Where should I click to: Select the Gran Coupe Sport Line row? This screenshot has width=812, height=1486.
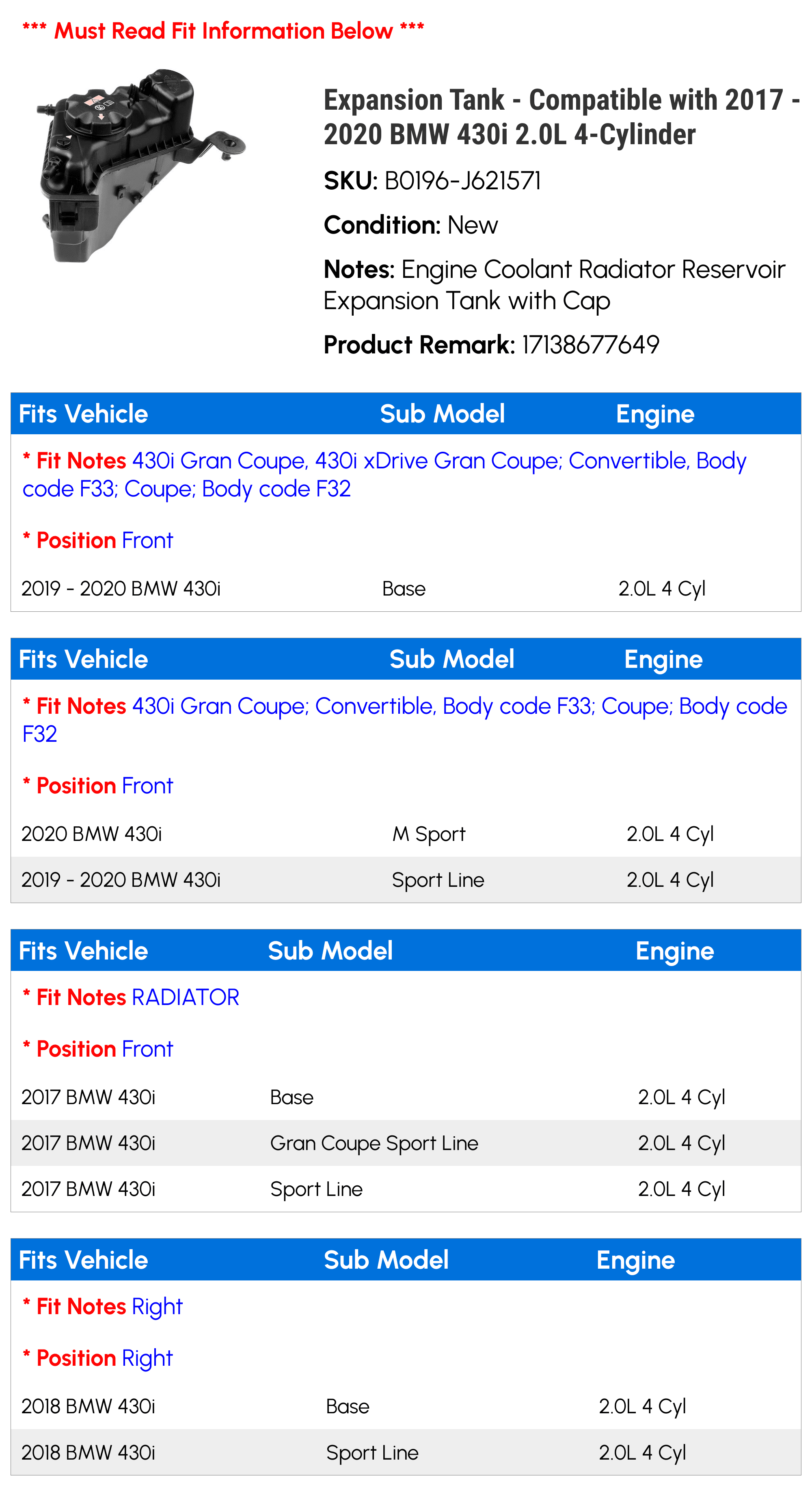coord(406,1144)
